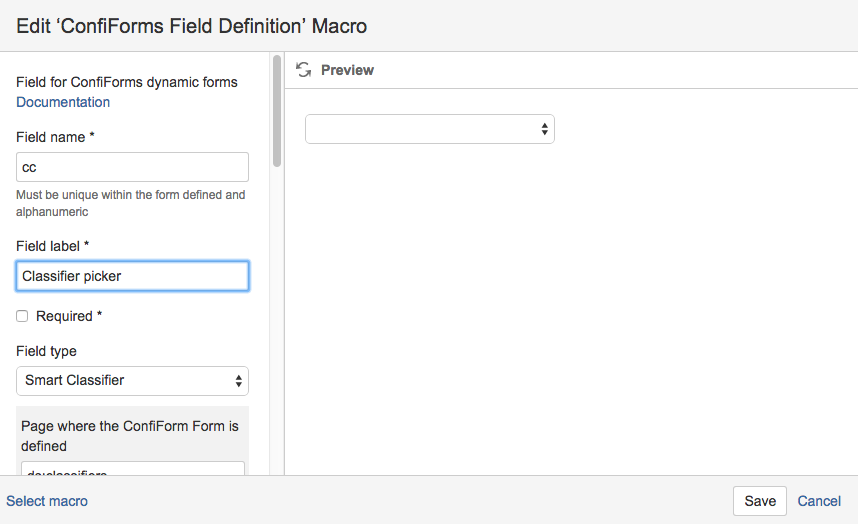Click the 'Page where the ConfiForm Form is defined' label
The height and width of the screenshot is (524, 858).
click(130, 436)
